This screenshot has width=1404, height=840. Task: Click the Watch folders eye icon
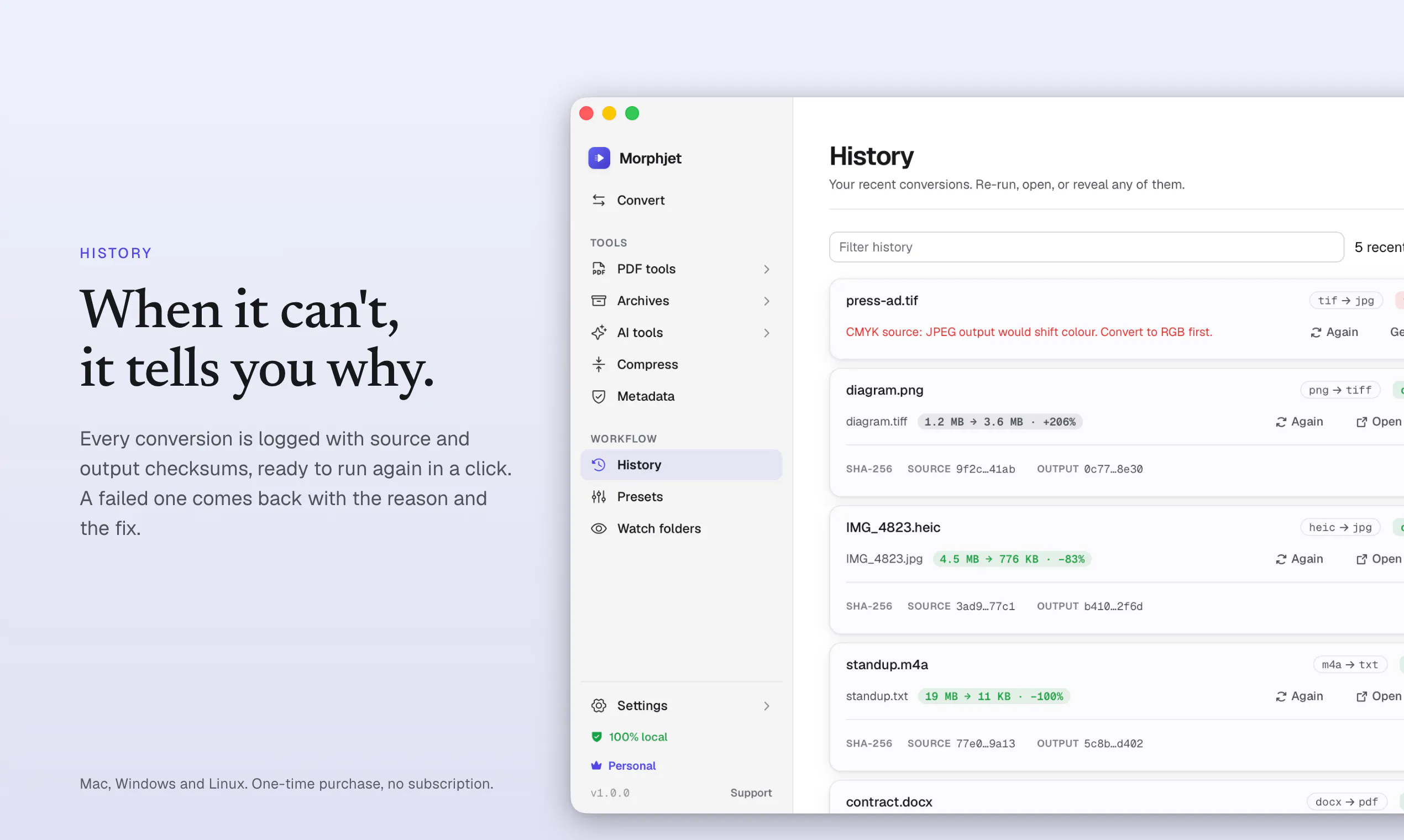click(x=599, y=528)
